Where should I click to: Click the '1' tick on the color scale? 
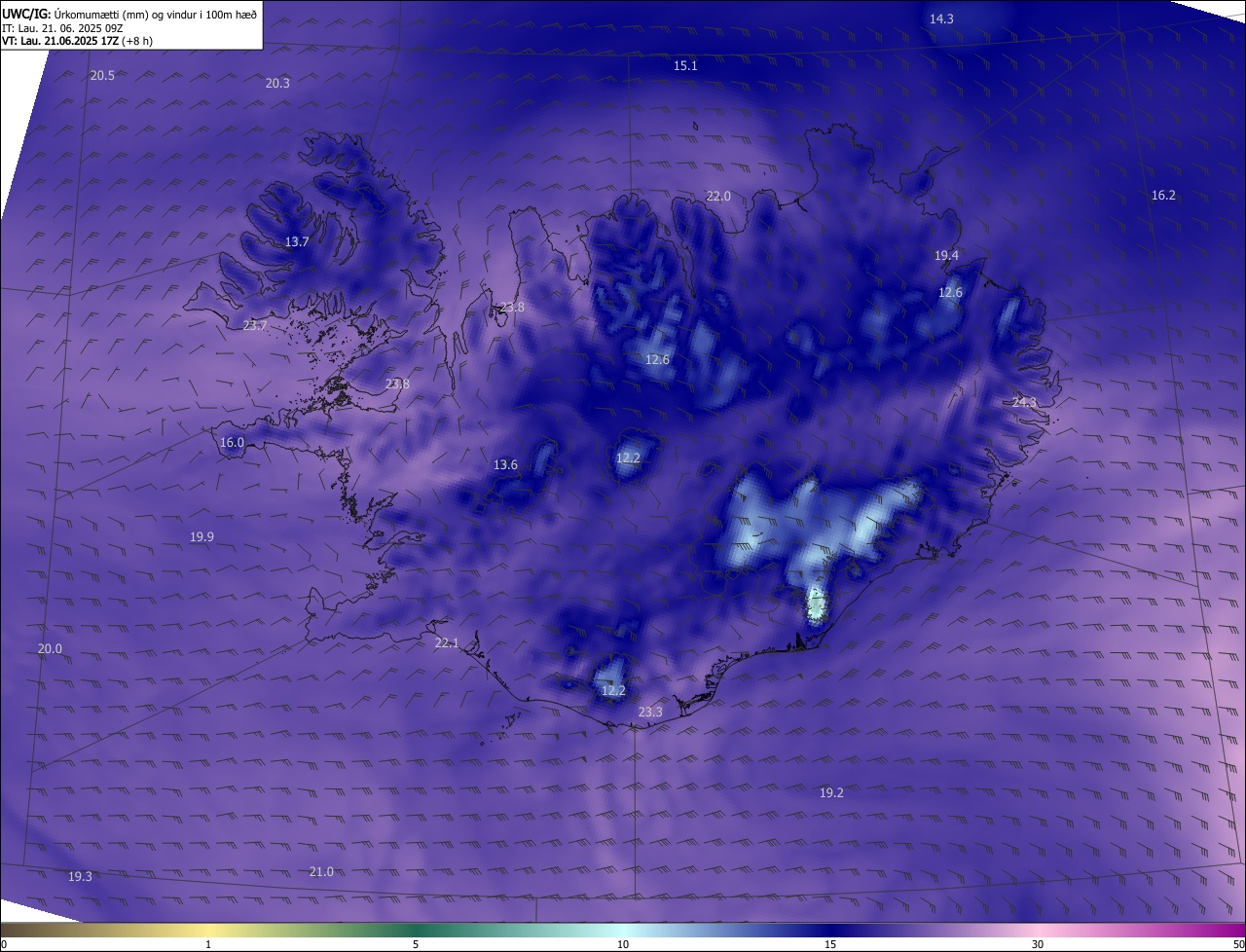pyautogui.click(x=208, y=944)
